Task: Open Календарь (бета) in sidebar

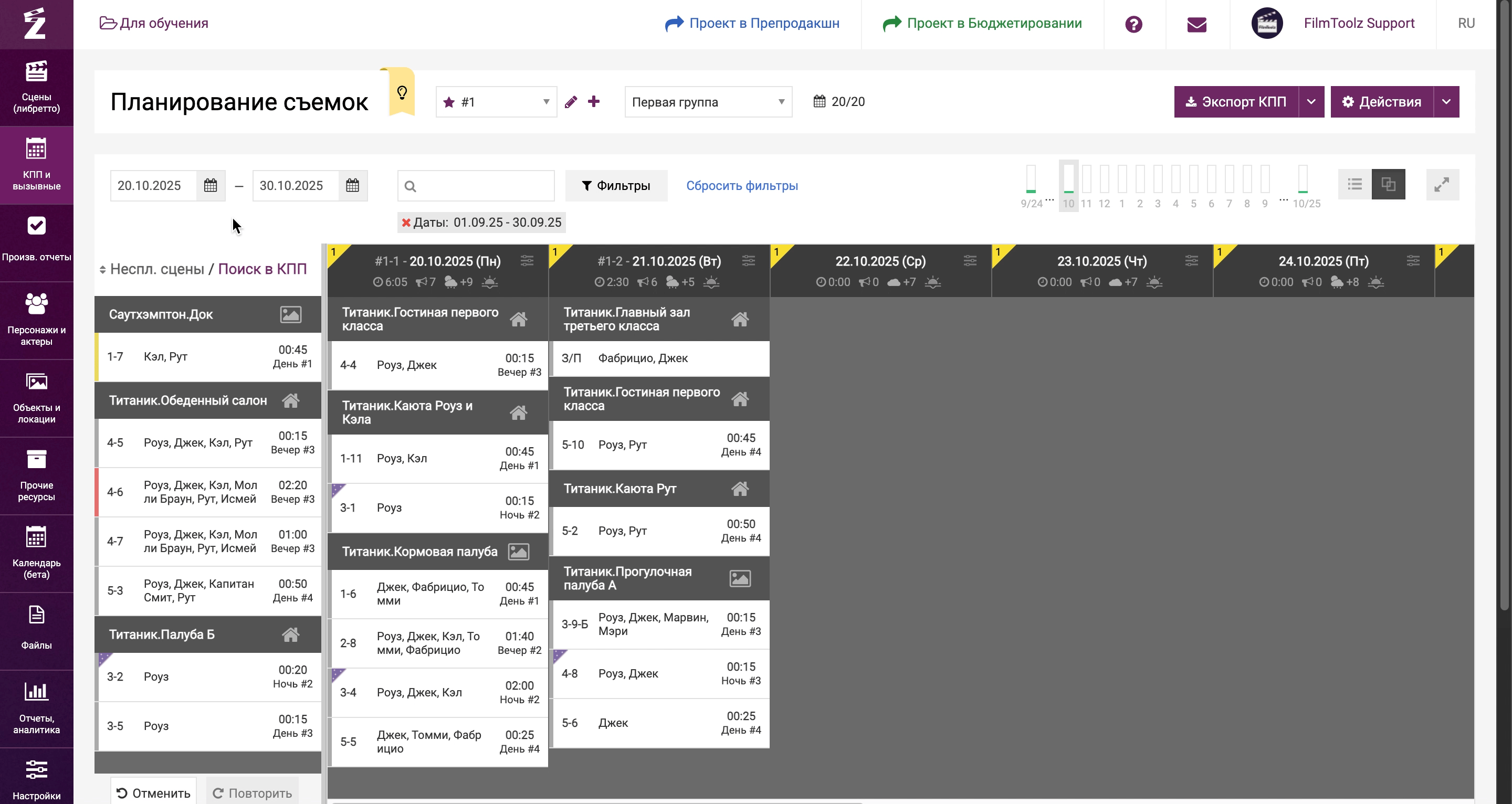Action: pyautogui.click(x=36, y=552)
